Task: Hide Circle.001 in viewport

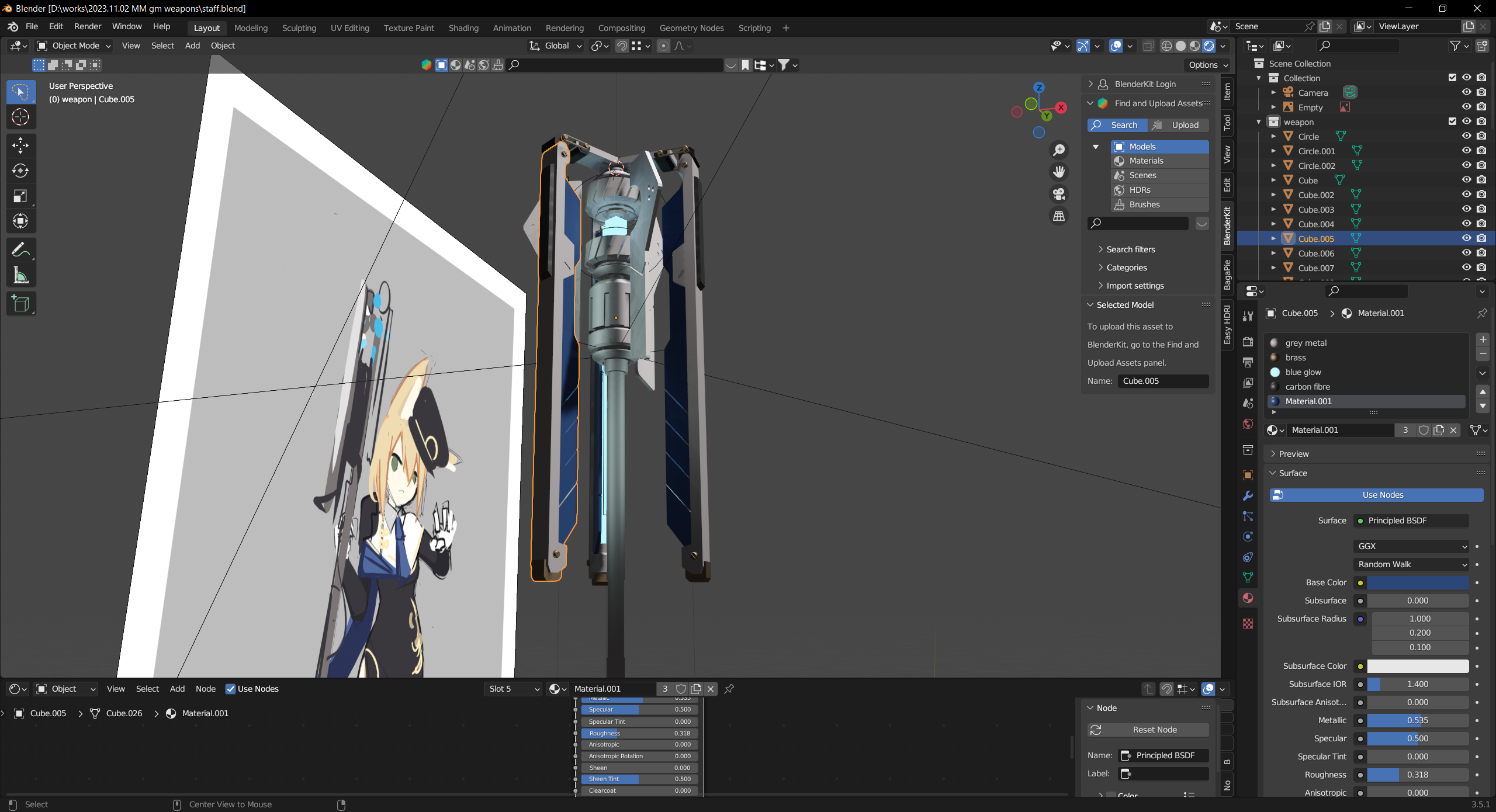Action: click(1467, 151)
